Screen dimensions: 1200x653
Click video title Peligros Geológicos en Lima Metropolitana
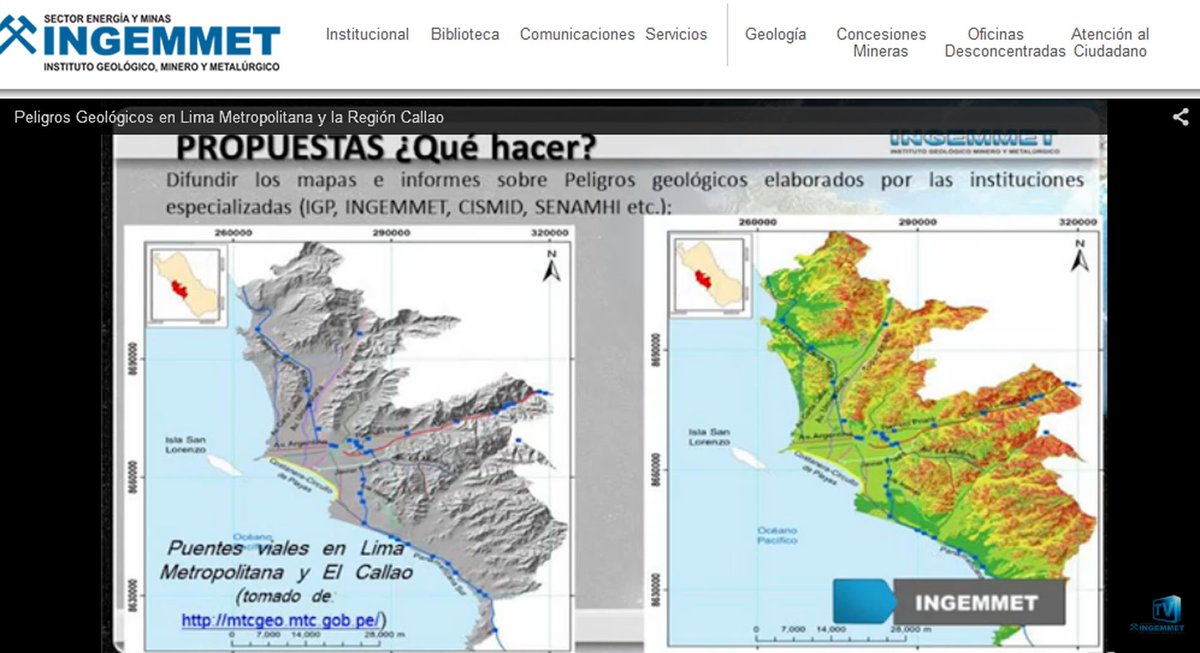coord(229,117)
